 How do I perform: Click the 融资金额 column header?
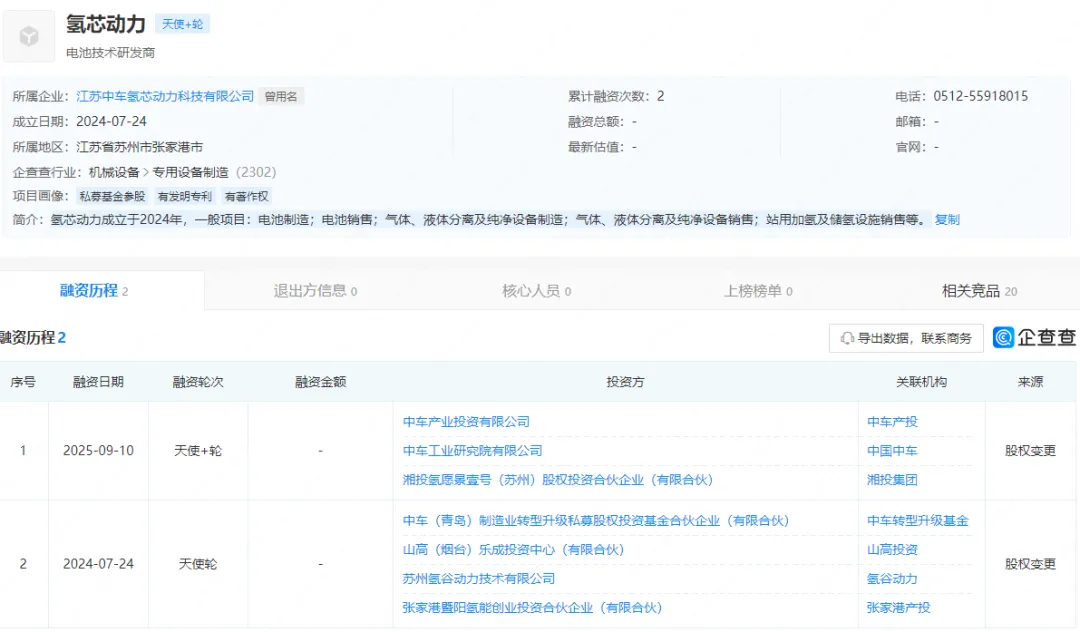click(x=320, y=381)
